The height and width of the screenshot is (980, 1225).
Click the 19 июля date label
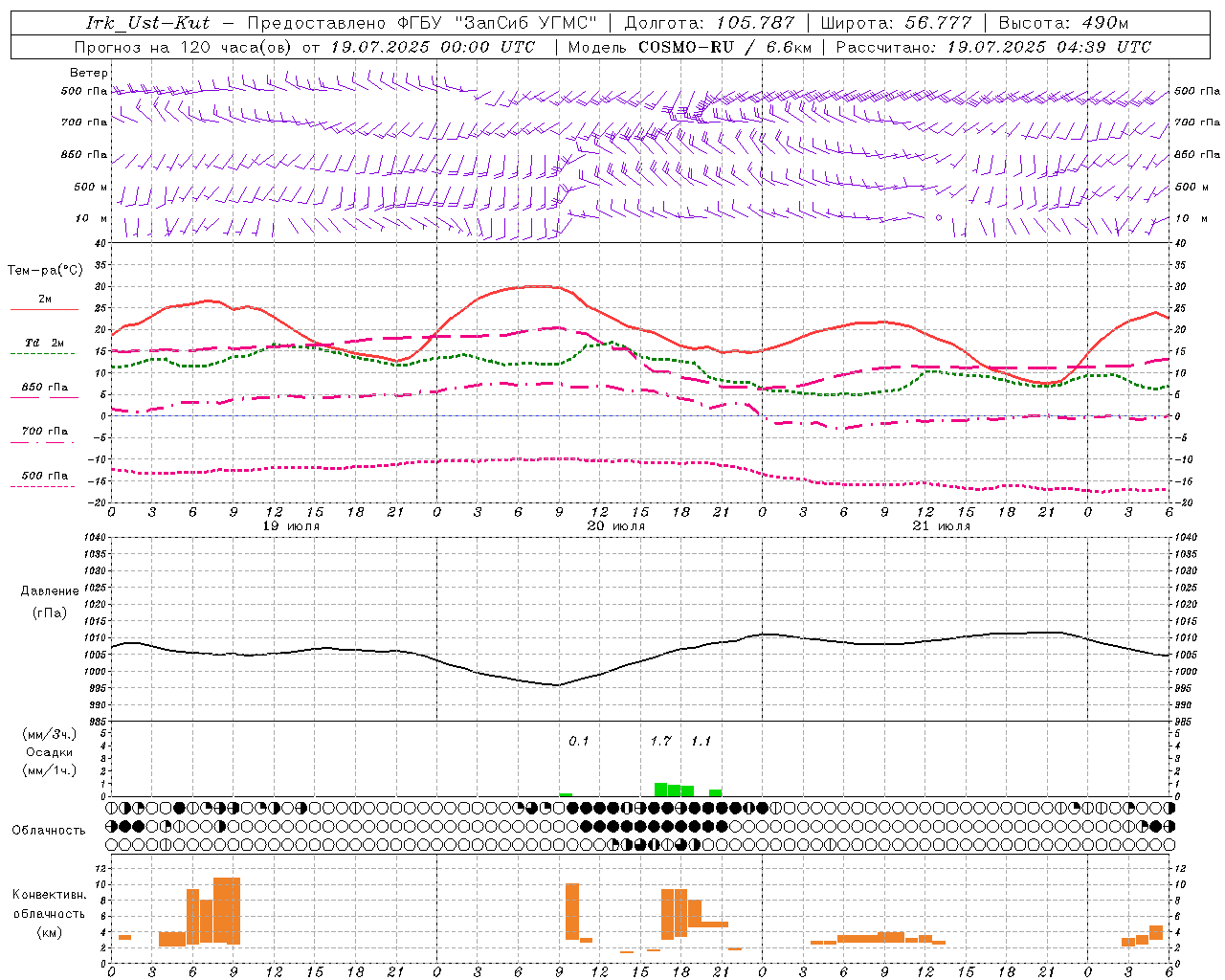click(x=291, y=526)
